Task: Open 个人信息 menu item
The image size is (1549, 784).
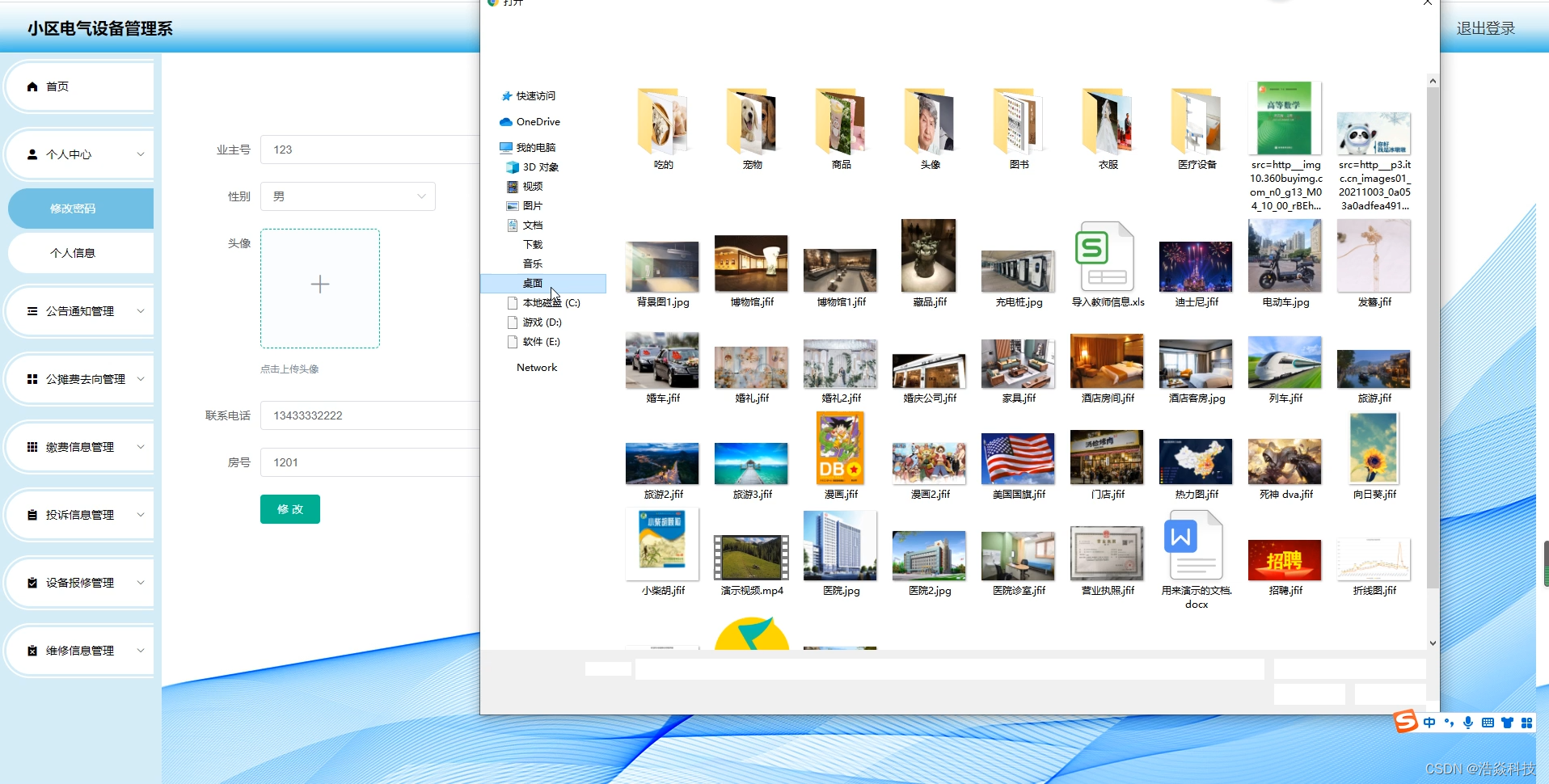Action: click(81, 253)
